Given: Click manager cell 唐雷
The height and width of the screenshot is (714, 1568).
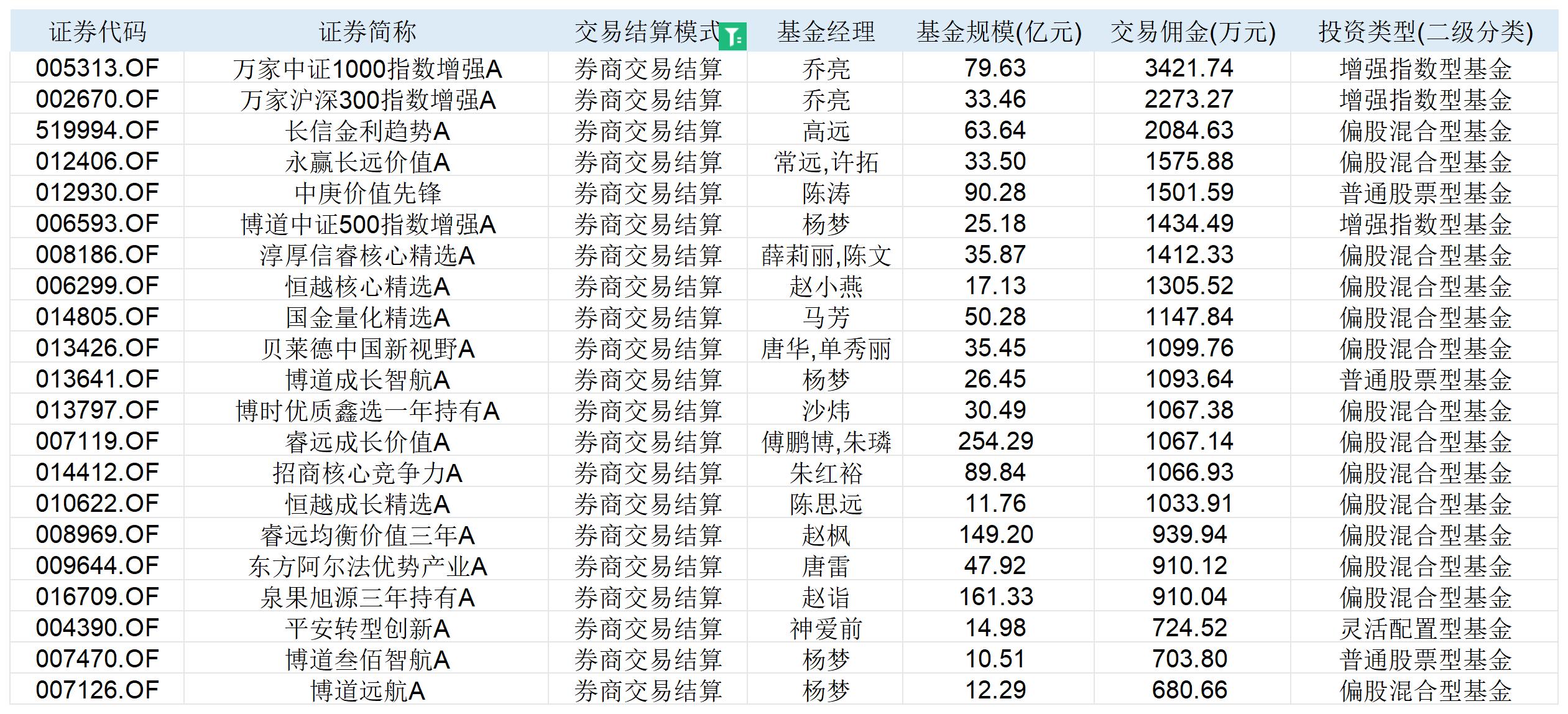Looking at the screenshot, I should coord(825,566).
